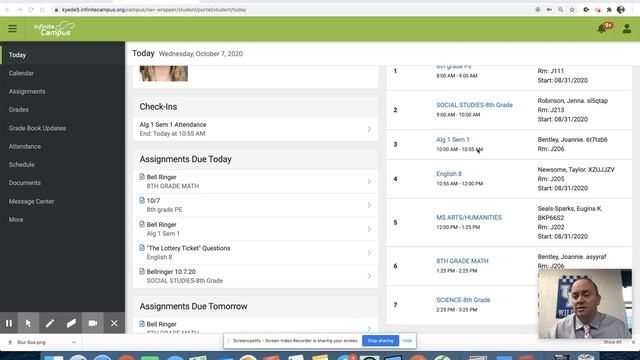Open the SOCIAL STUDIES-8th Grade course link

pyautogui.click(x=474, y=105)
